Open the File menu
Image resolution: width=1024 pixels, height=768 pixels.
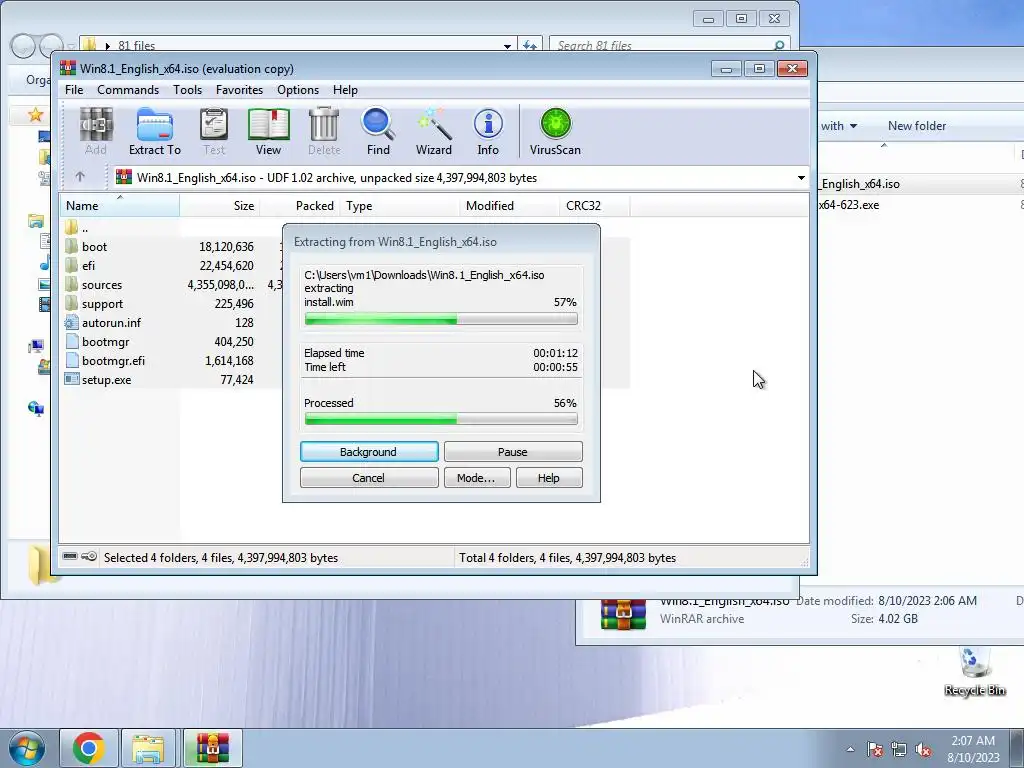point(74,90)
